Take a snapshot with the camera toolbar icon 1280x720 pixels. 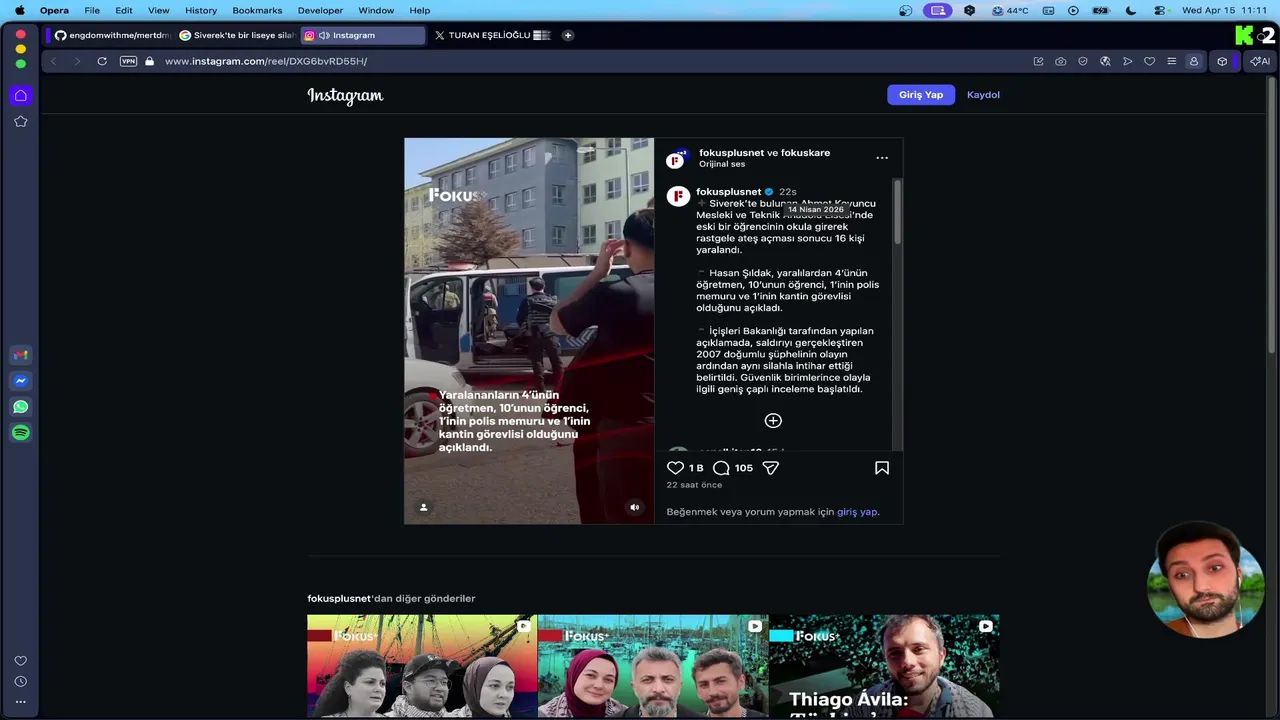coord(1060,61)
